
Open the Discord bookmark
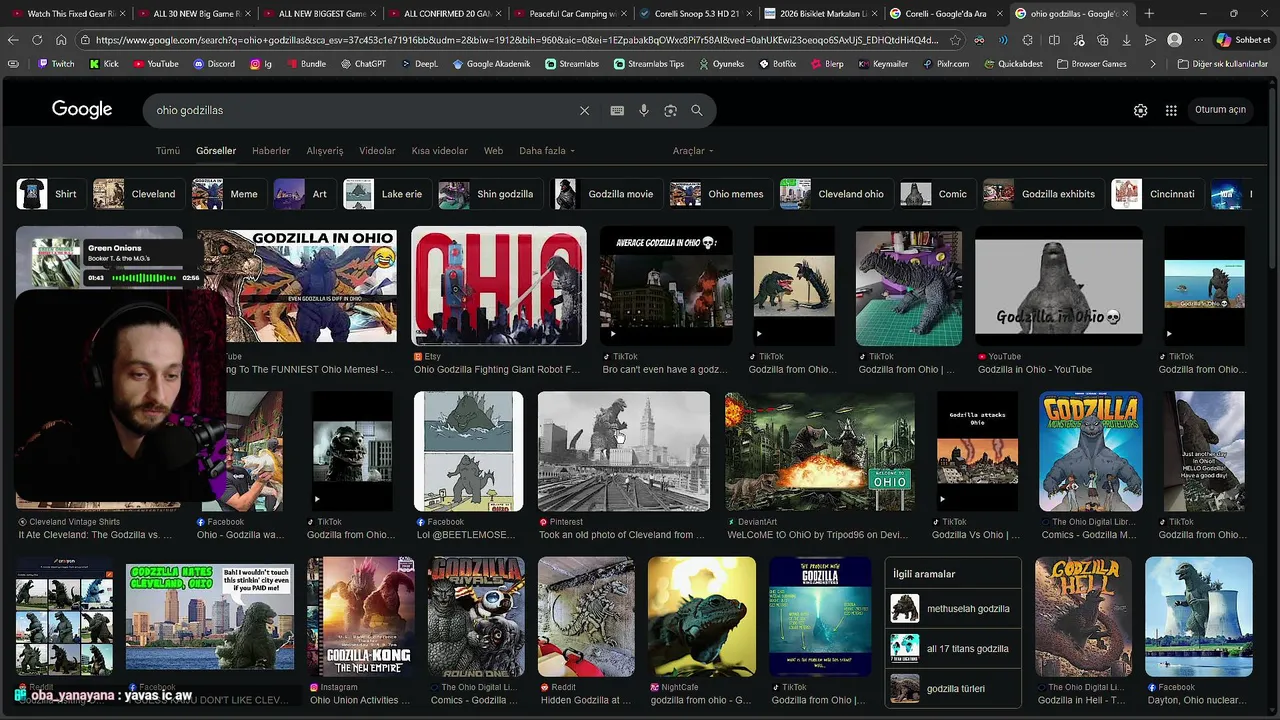click(214, 63)
